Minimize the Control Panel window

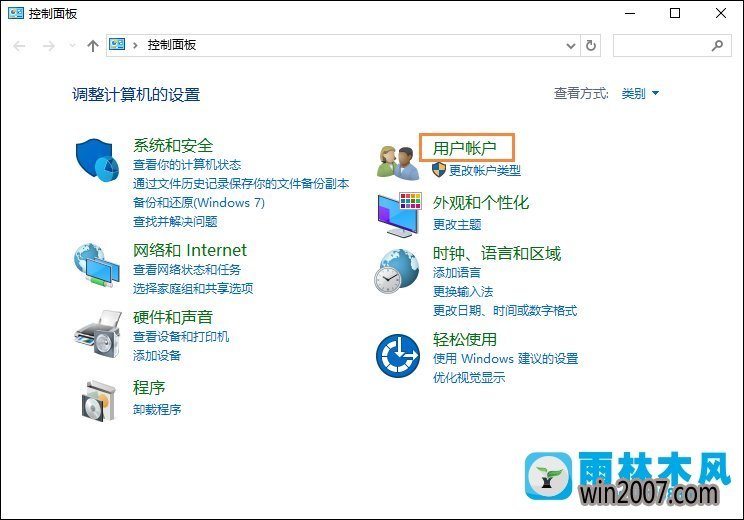tap(630, 13)
